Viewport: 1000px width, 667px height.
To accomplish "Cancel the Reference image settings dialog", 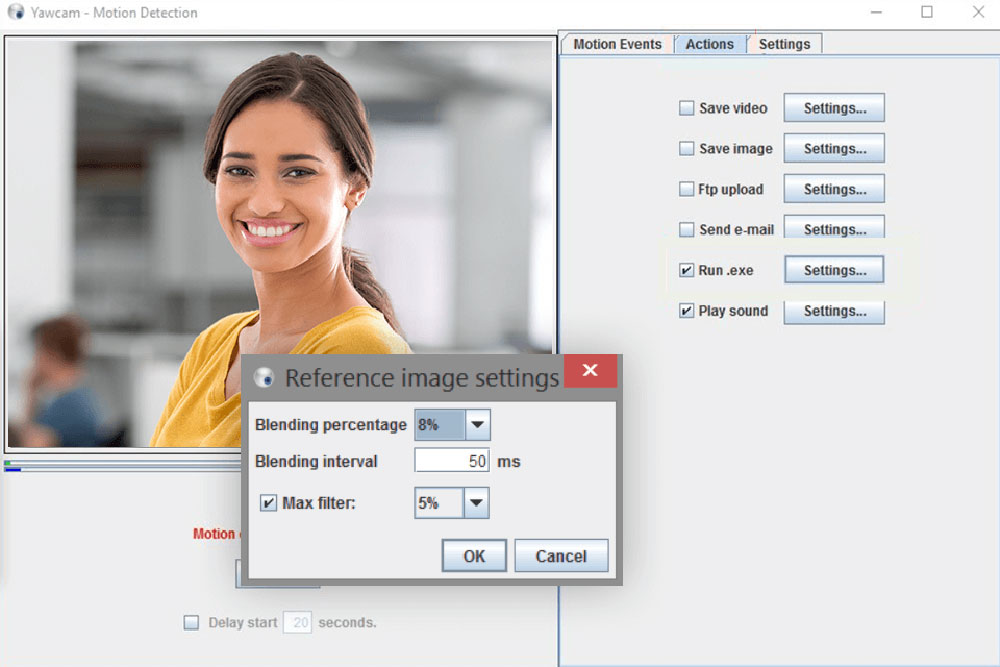I will click(561, 555).
